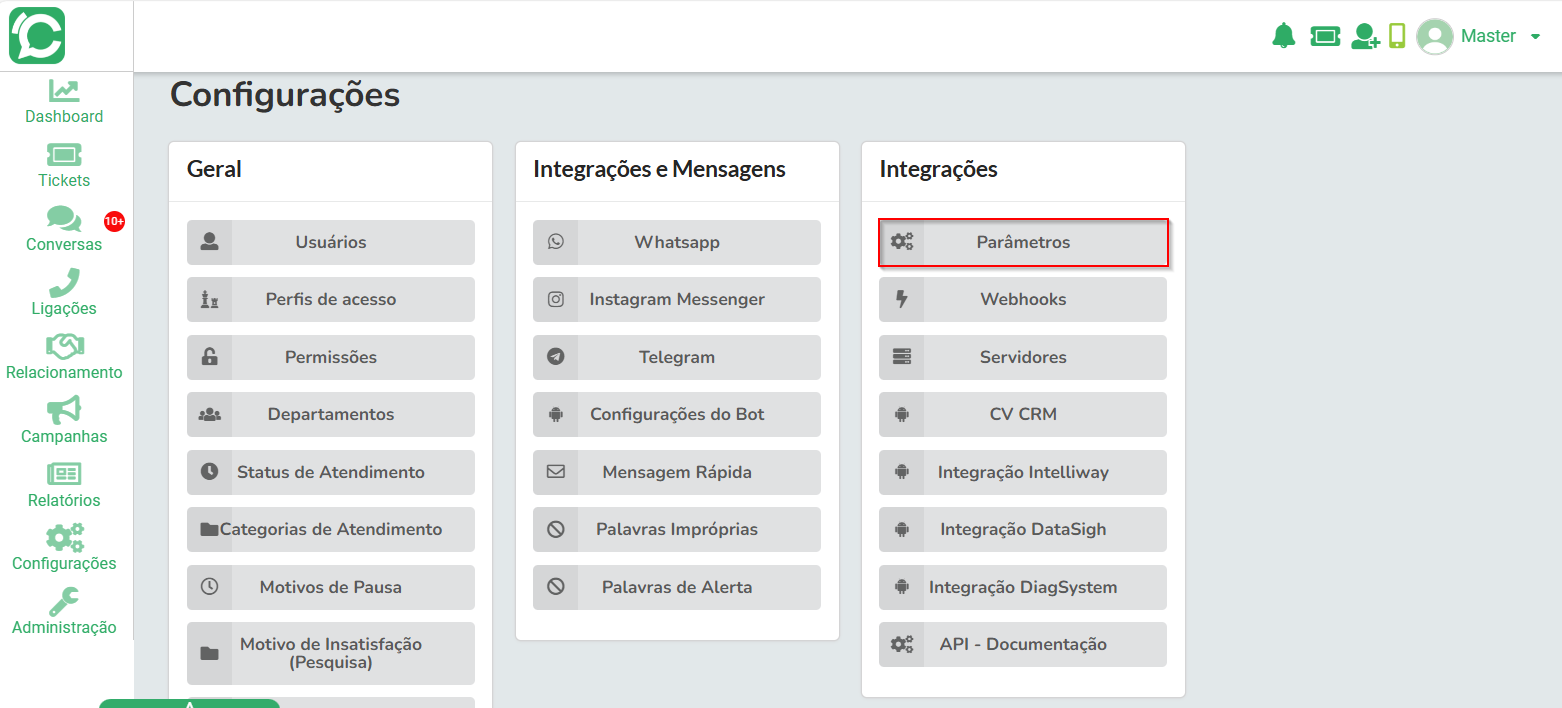
Task: Open Administração wrench menu
Action: [x=64, y=613]
